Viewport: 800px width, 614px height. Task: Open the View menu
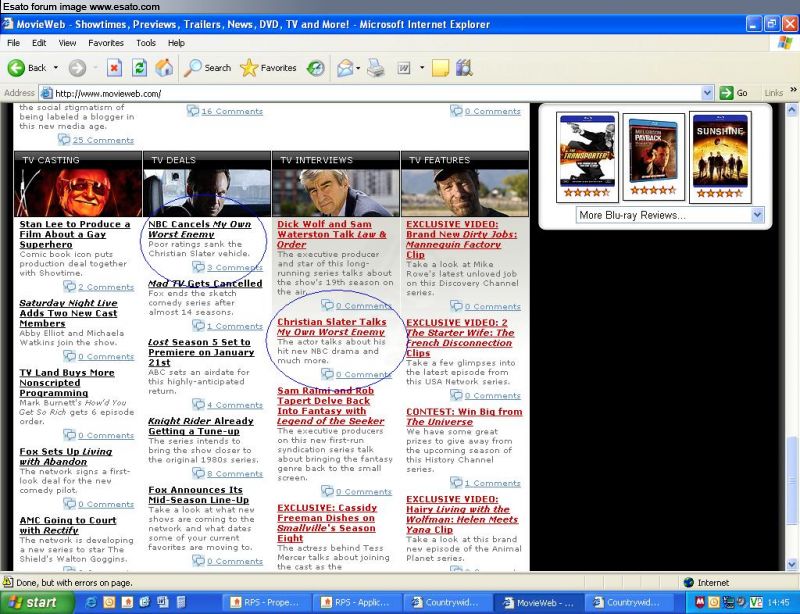tap(67, 43)
